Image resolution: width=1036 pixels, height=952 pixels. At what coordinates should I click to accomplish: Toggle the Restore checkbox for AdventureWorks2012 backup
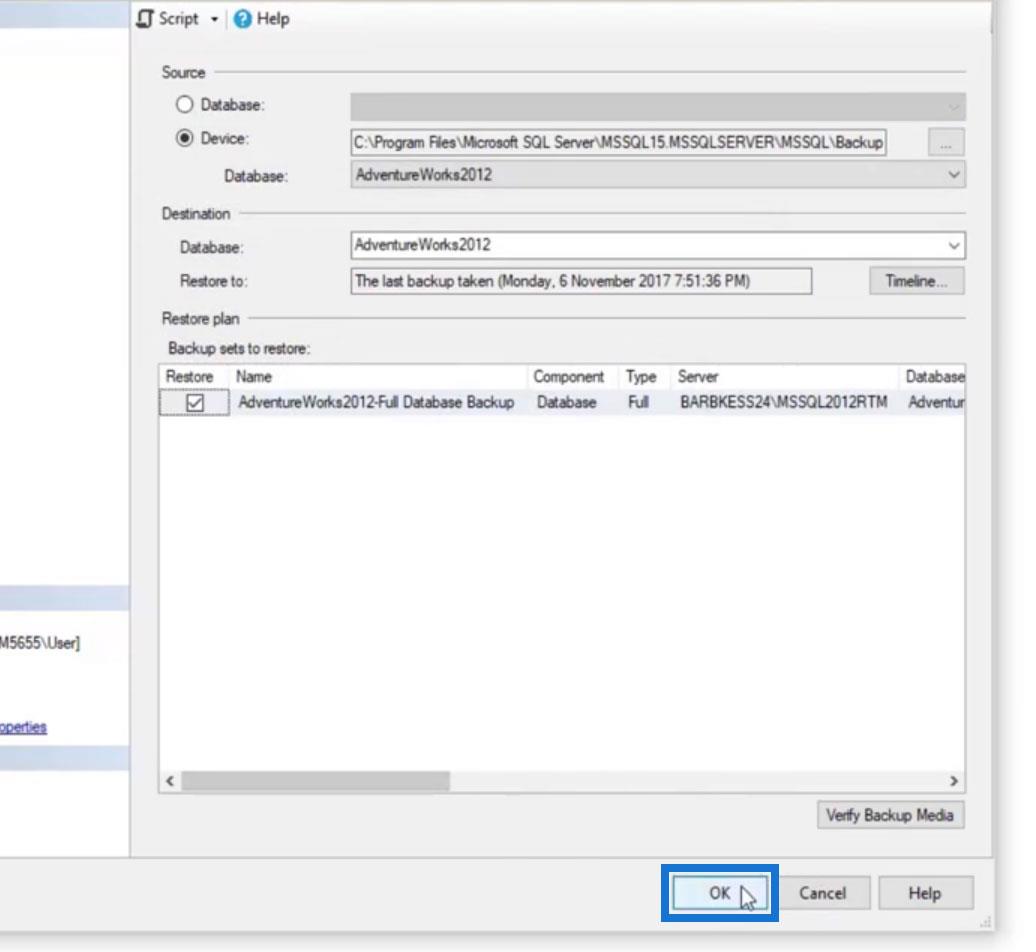click(x=195, y=402)
